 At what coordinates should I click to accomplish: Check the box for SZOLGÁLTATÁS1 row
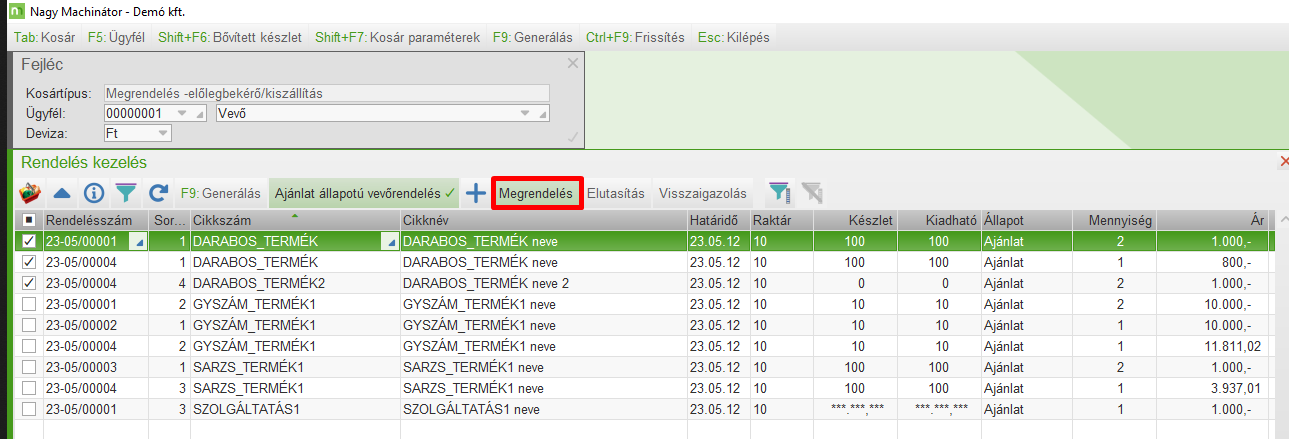click(30, 409)
